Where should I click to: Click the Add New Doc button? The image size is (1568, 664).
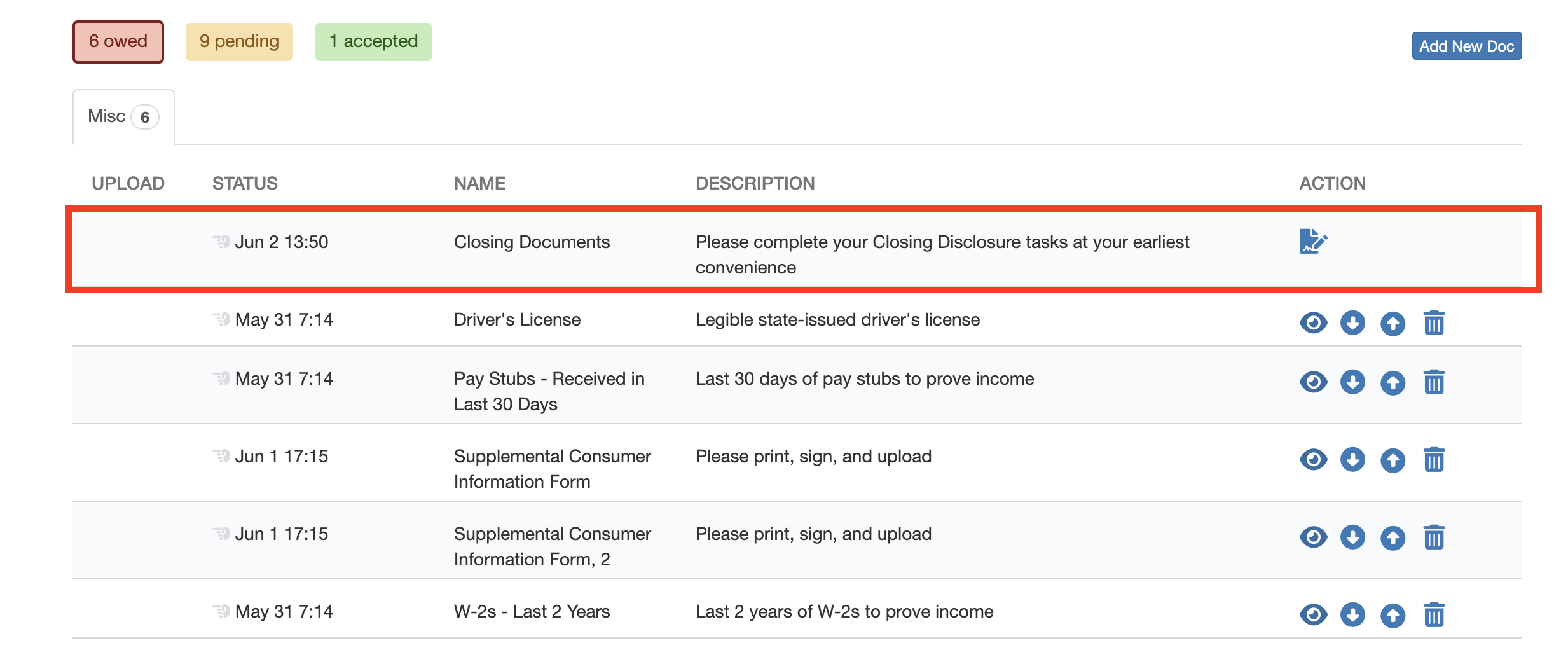[1466, 46]
